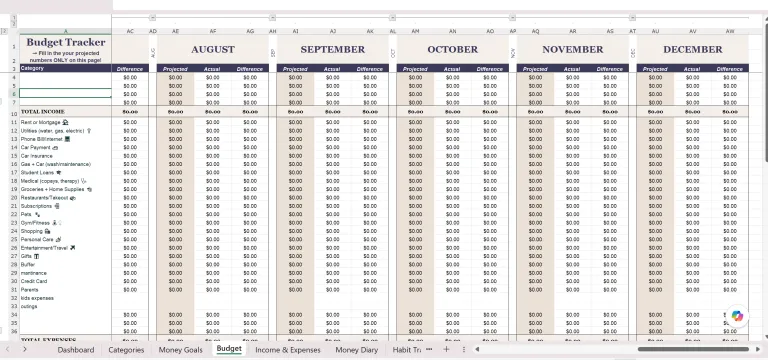Select the Utilities (water, gas, electric) category
Screen dimensions: 768x360
click(65, 131)
